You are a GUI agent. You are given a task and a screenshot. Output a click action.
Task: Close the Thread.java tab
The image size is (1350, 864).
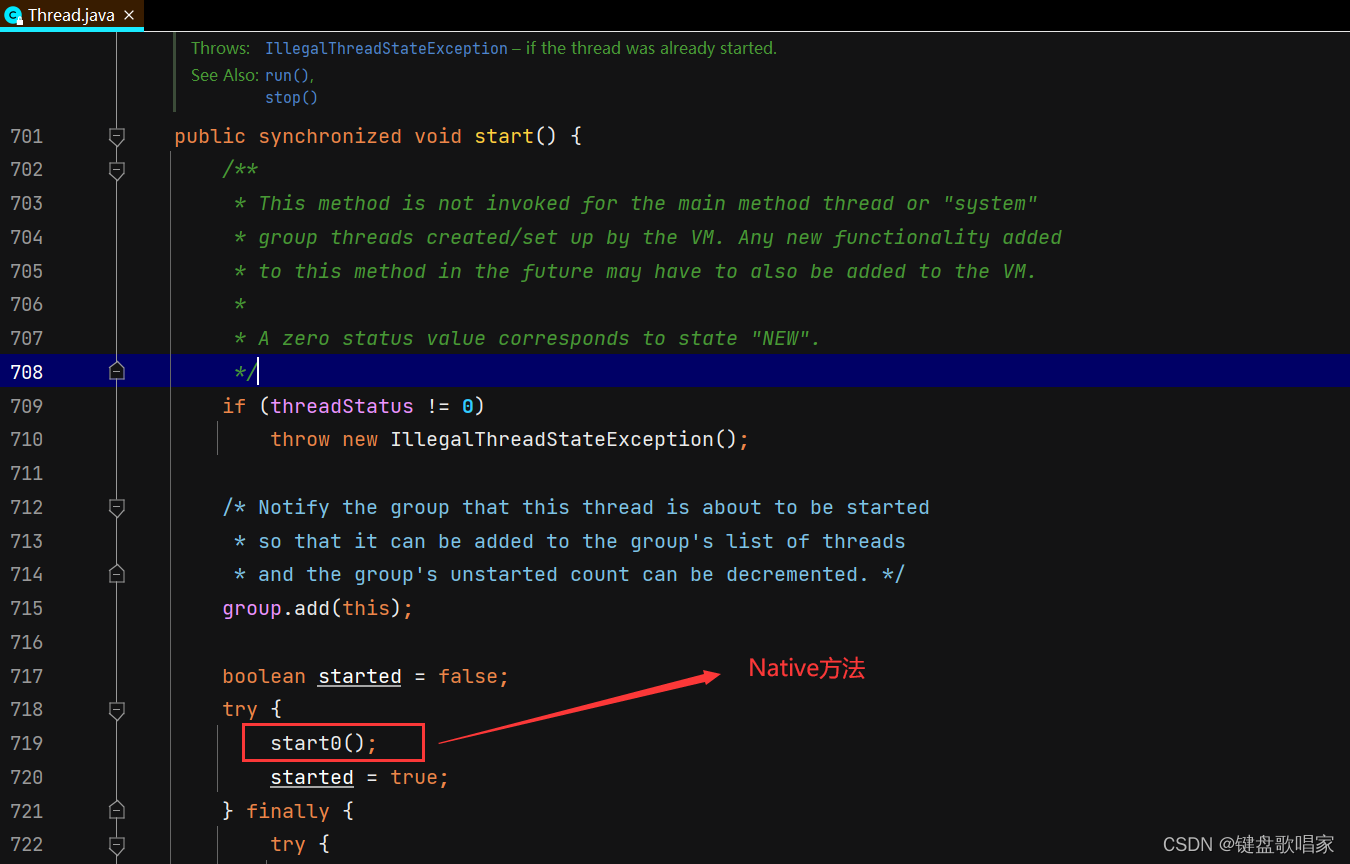pyautogui.click(x=129, y=15)
